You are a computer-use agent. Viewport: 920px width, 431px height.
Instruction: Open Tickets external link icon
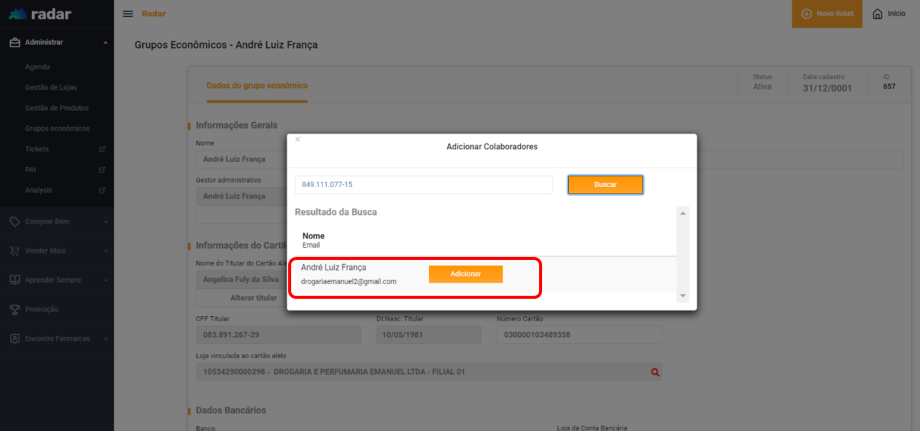pos(101,149)
